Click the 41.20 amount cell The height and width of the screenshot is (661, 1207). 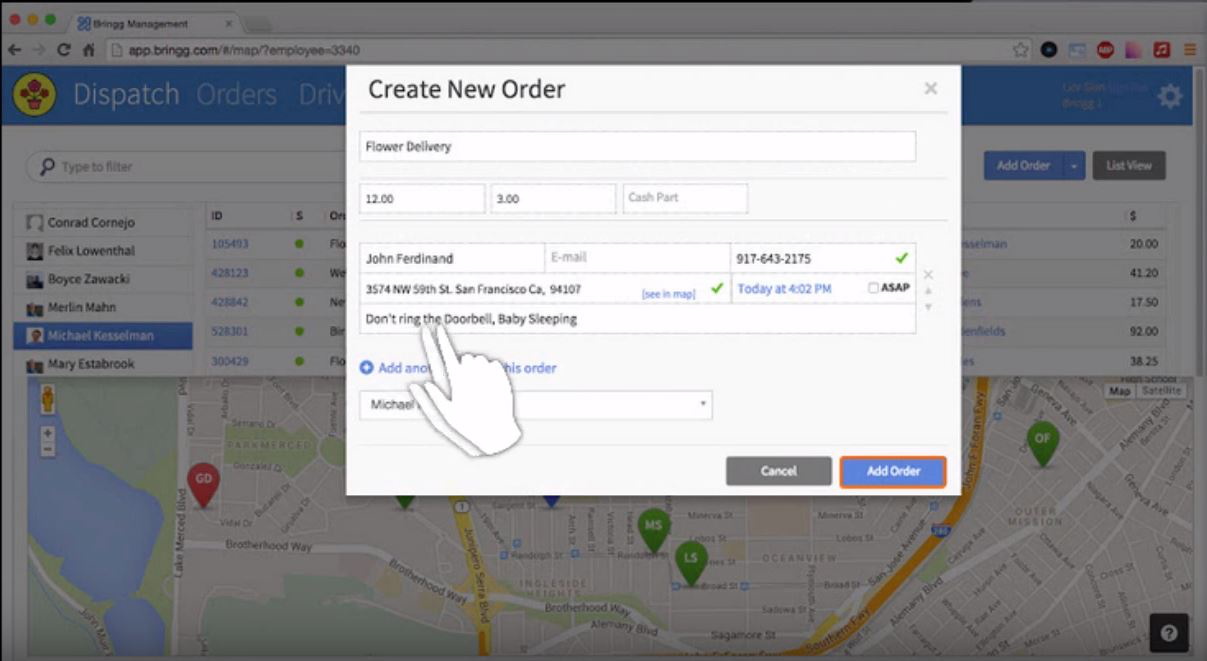(x=1143, y=273)
